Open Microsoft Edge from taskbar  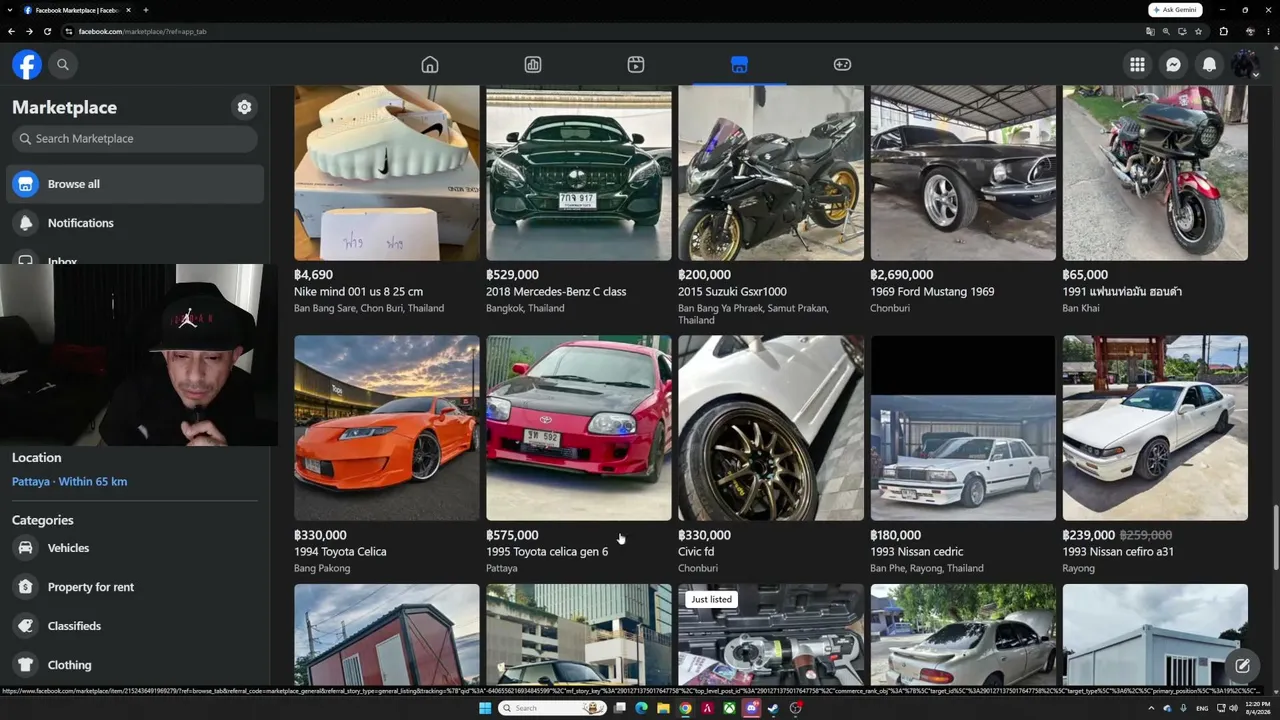[641, 708]
